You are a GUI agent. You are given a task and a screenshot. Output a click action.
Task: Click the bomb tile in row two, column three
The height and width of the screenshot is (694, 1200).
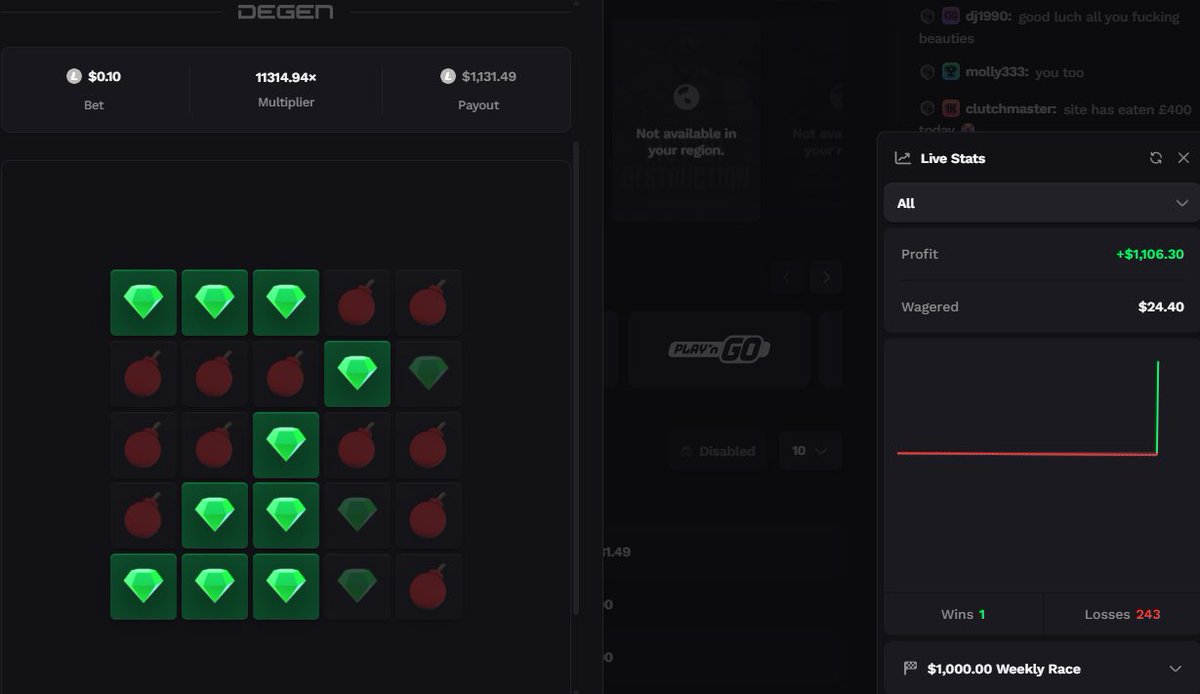pos(286,373)
